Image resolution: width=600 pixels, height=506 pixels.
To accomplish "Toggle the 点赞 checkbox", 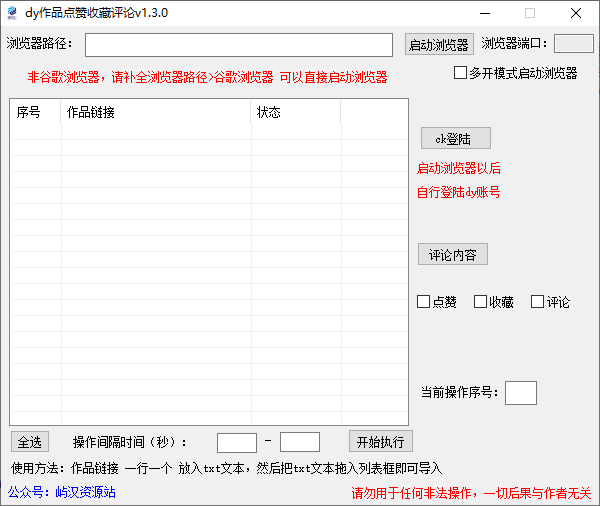I will point(423,302).
